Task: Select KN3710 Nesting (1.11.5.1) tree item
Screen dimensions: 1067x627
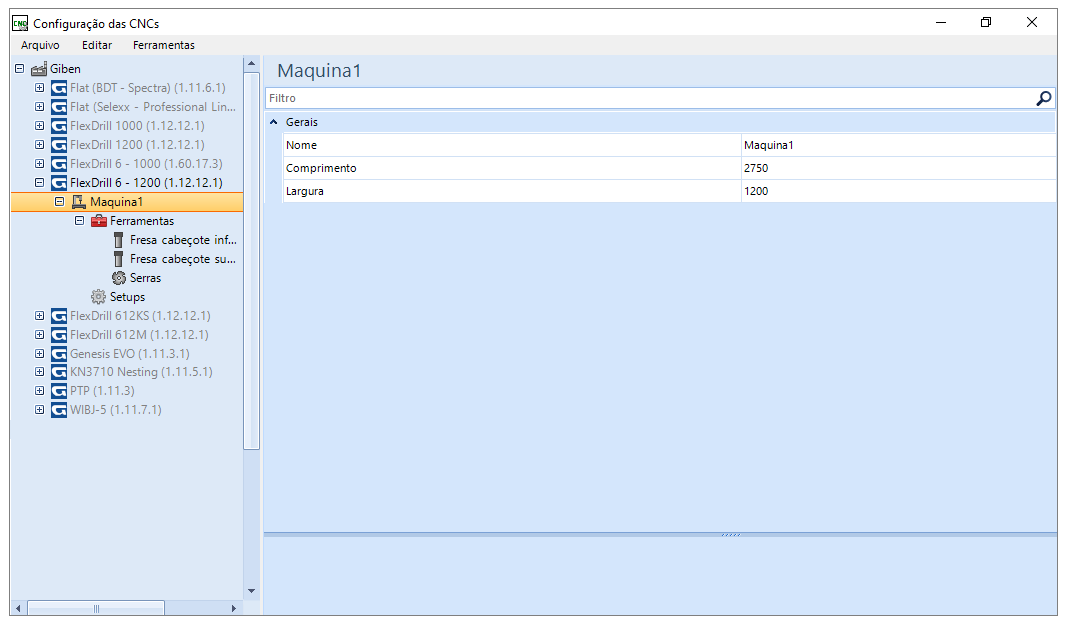Action: [142, 372]
